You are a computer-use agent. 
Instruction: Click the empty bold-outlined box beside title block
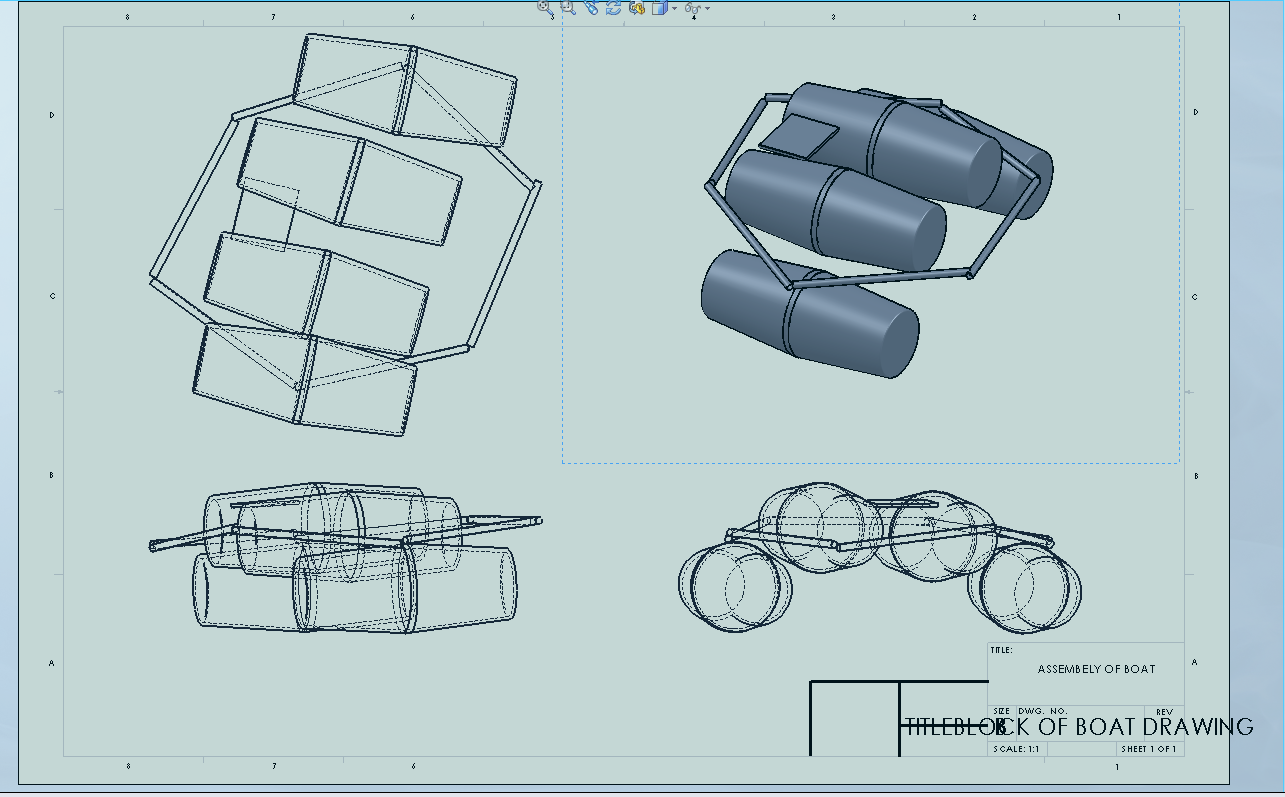[x=854, y=718]
